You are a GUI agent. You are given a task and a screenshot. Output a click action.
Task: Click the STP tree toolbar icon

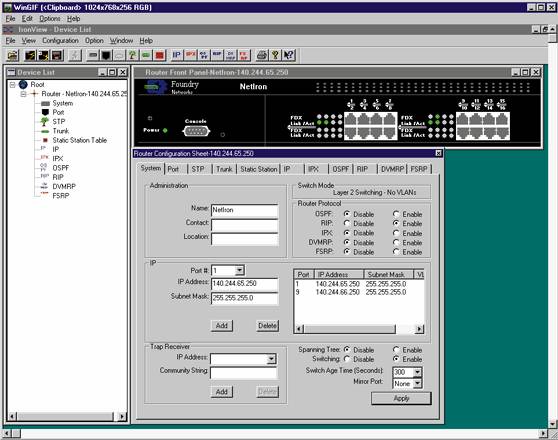point(132,55)
